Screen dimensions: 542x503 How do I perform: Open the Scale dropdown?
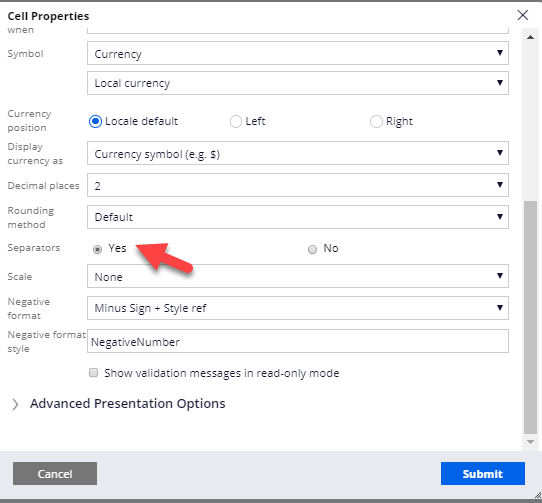(298, 276)
